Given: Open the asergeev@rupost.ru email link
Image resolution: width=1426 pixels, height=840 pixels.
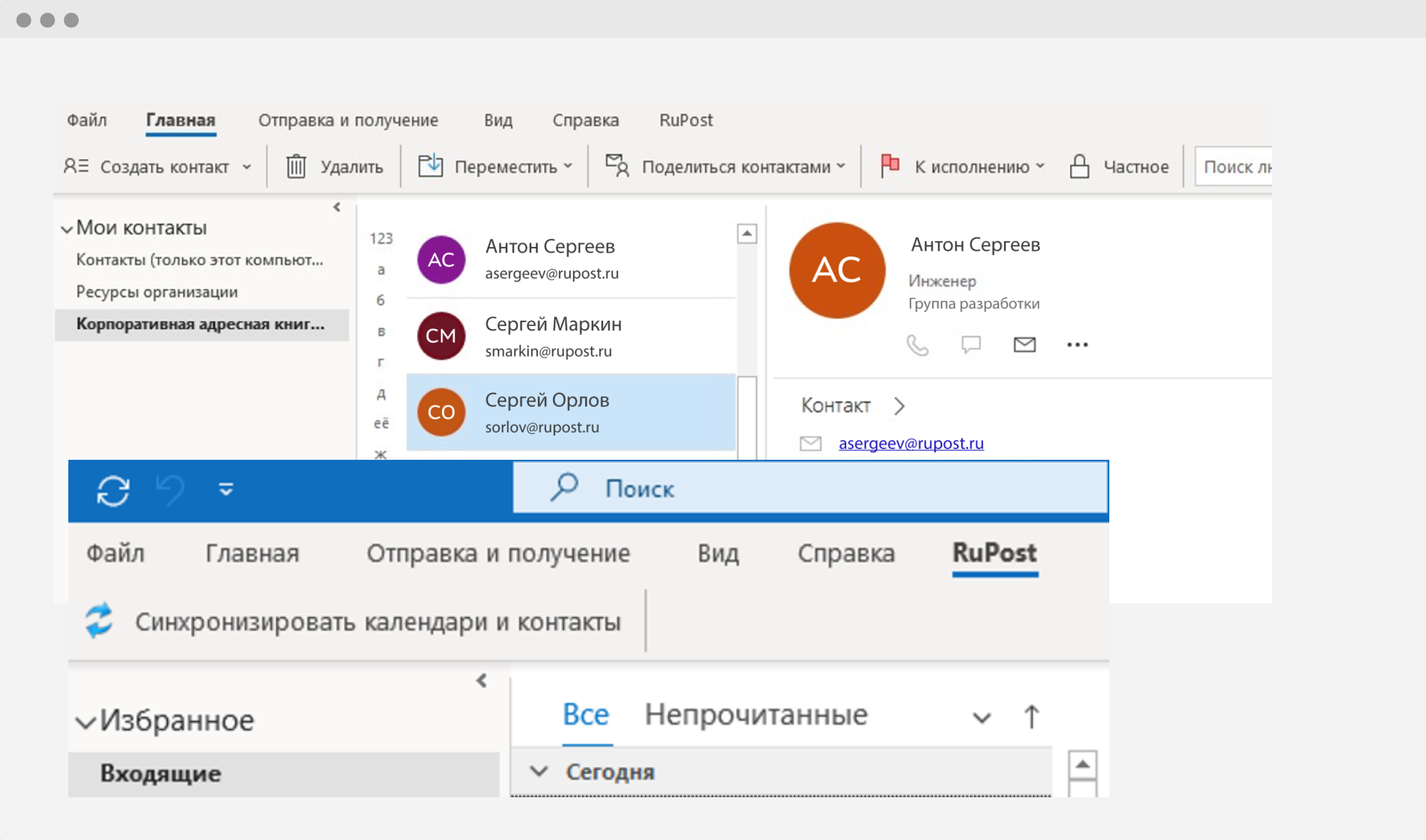Looking at the screenshot, I should click(911, 443).
